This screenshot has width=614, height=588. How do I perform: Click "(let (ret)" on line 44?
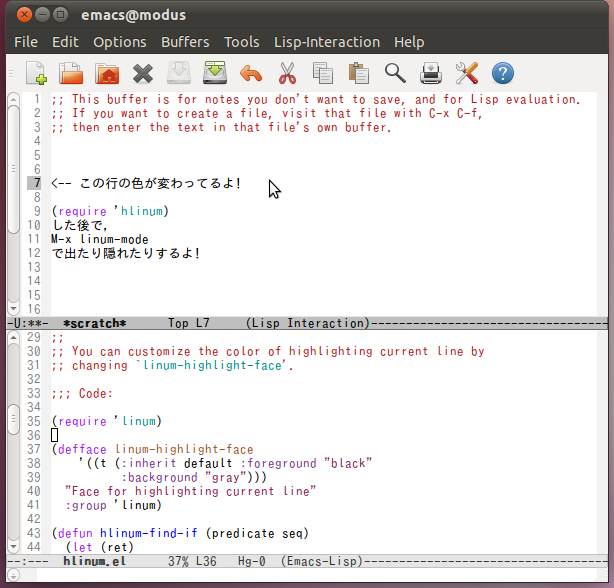(x=99, y=547)
